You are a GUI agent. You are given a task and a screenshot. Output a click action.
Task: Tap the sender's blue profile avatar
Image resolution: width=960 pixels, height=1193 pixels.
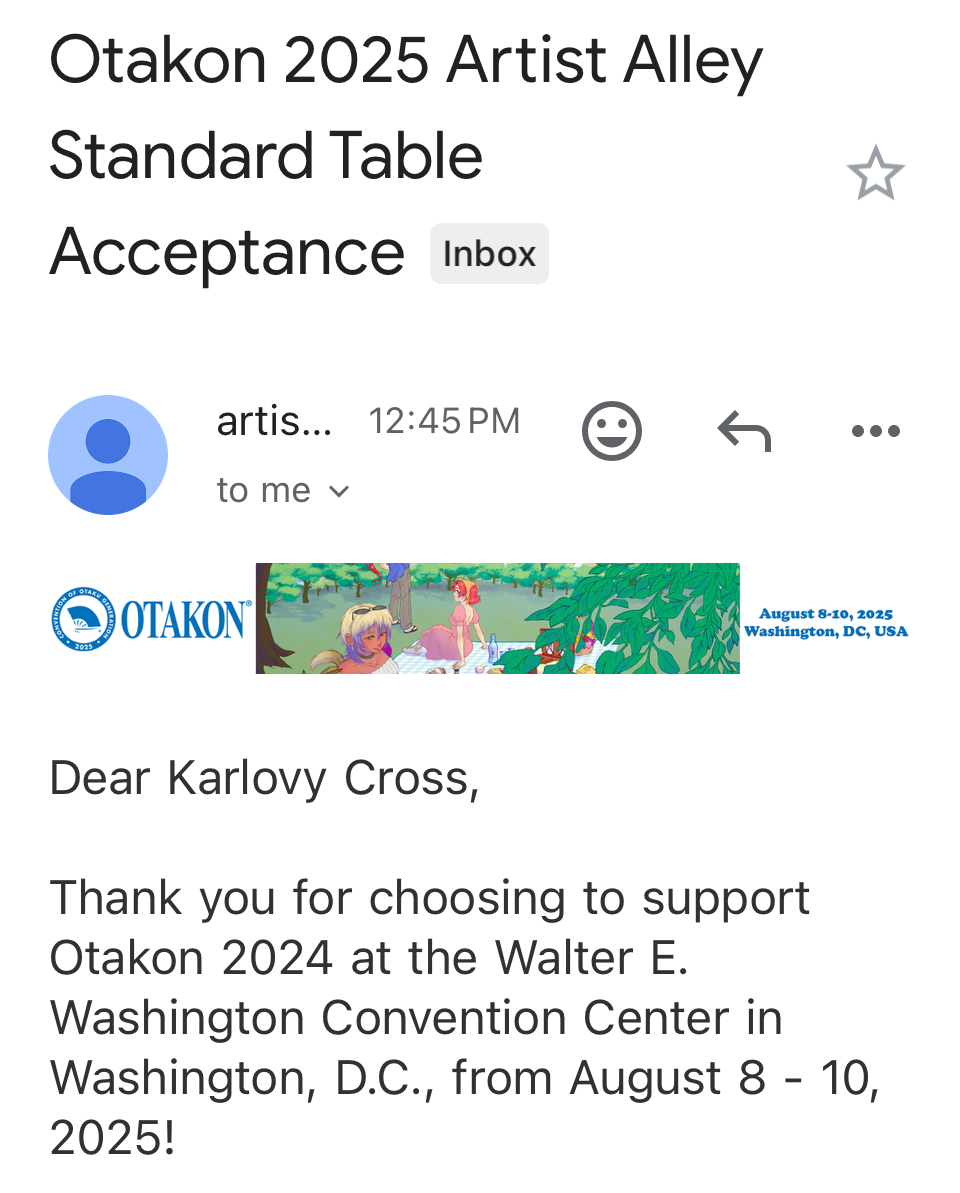click(108, 455)
